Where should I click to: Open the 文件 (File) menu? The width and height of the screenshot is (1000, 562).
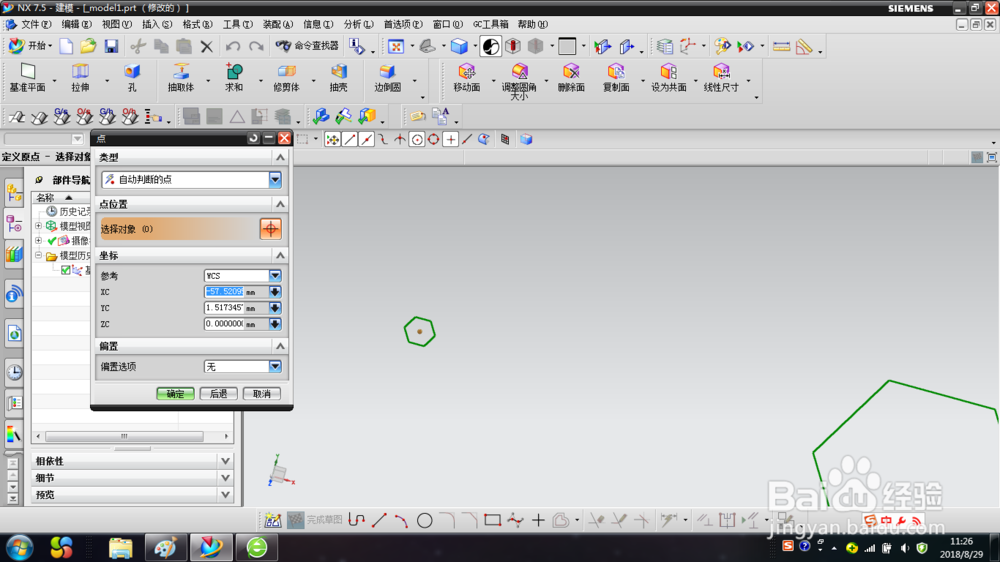click(36, 24)
